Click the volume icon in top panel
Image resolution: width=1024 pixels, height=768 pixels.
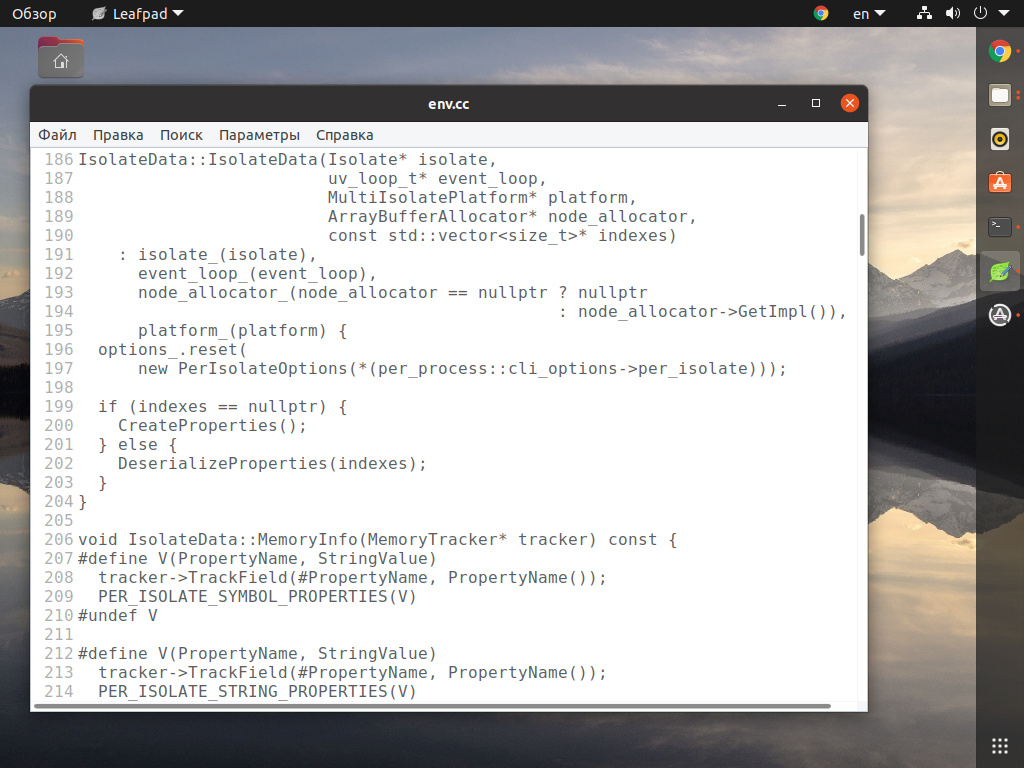point(953,13)
